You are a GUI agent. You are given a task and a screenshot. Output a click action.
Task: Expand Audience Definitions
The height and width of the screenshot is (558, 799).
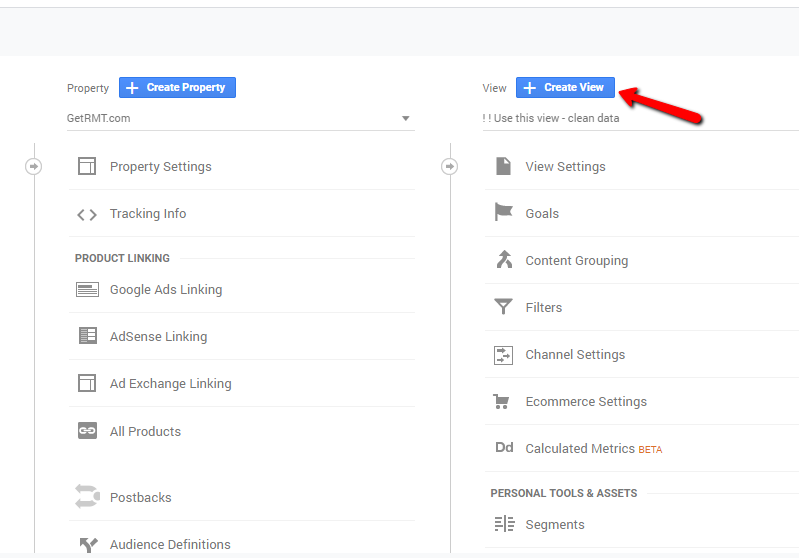170,544
